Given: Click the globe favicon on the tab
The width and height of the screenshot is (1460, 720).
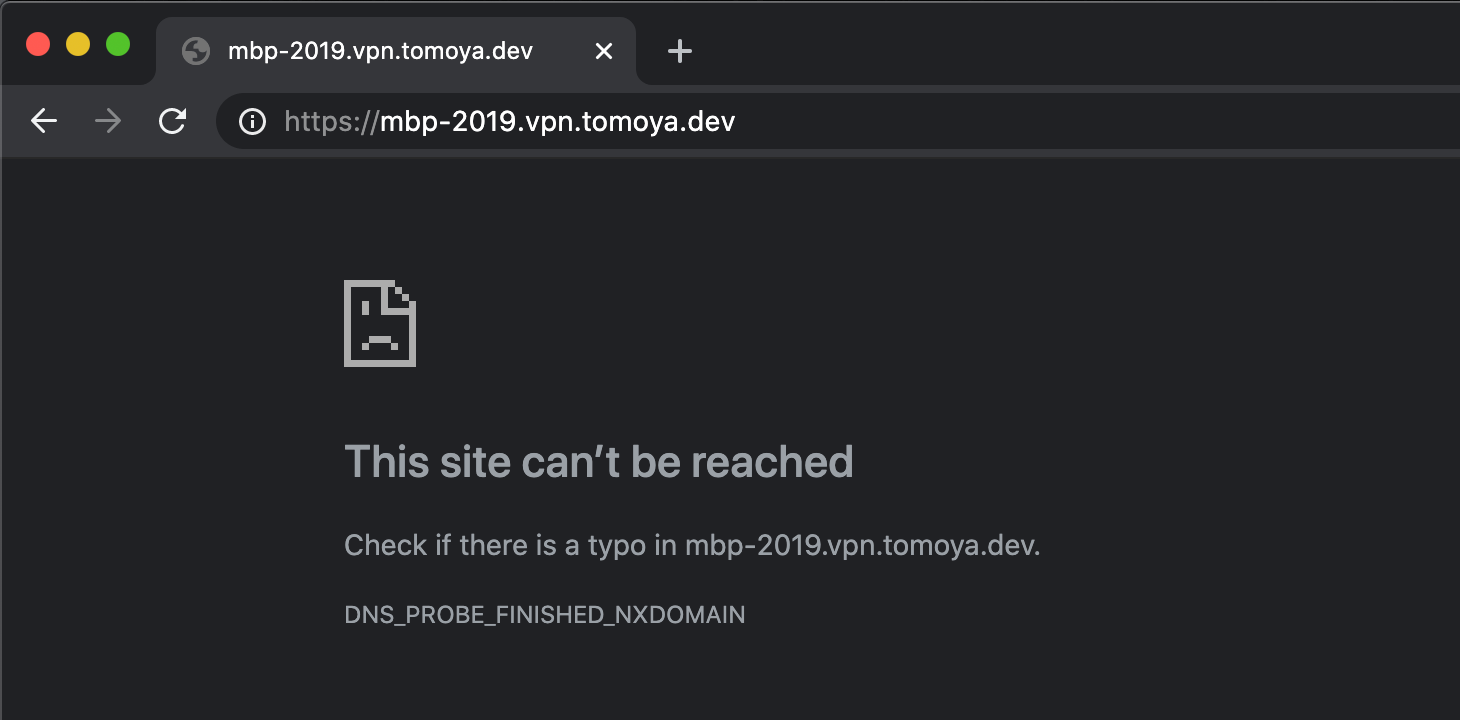Looking at the screenshot, I should (x=196, y=51).
